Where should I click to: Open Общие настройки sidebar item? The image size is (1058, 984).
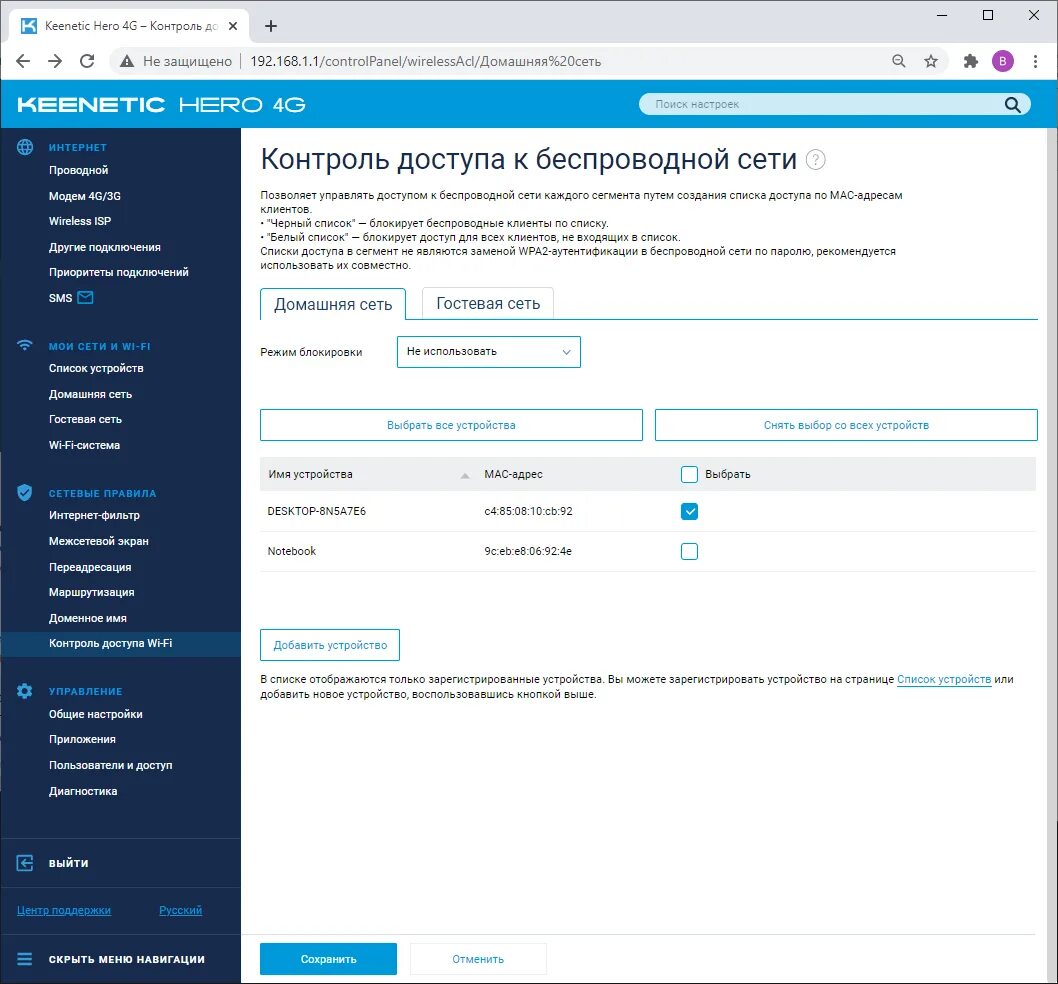click(95, 714)
